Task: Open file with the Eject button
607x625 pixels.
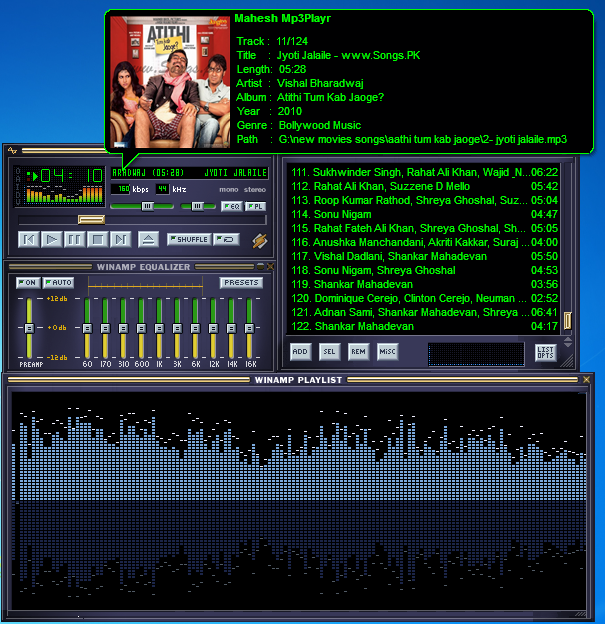Action: click(148, 240)
